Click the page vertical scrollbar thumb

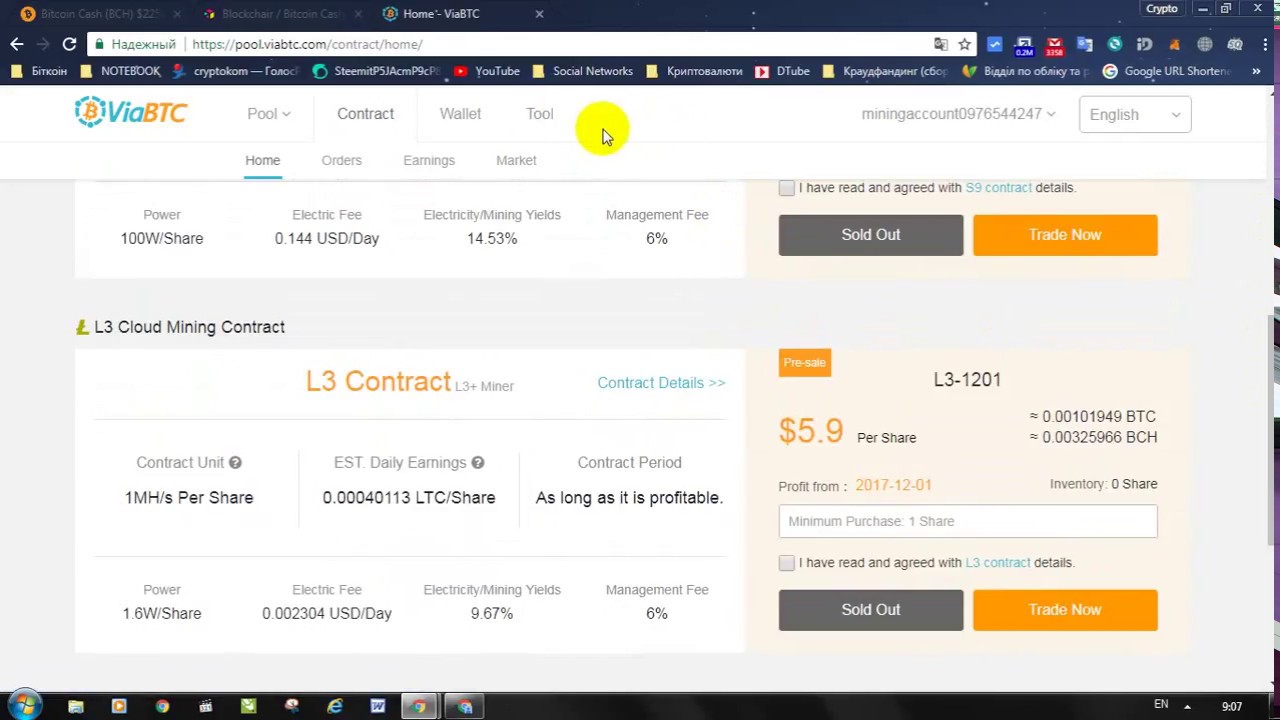(1272, 430)
